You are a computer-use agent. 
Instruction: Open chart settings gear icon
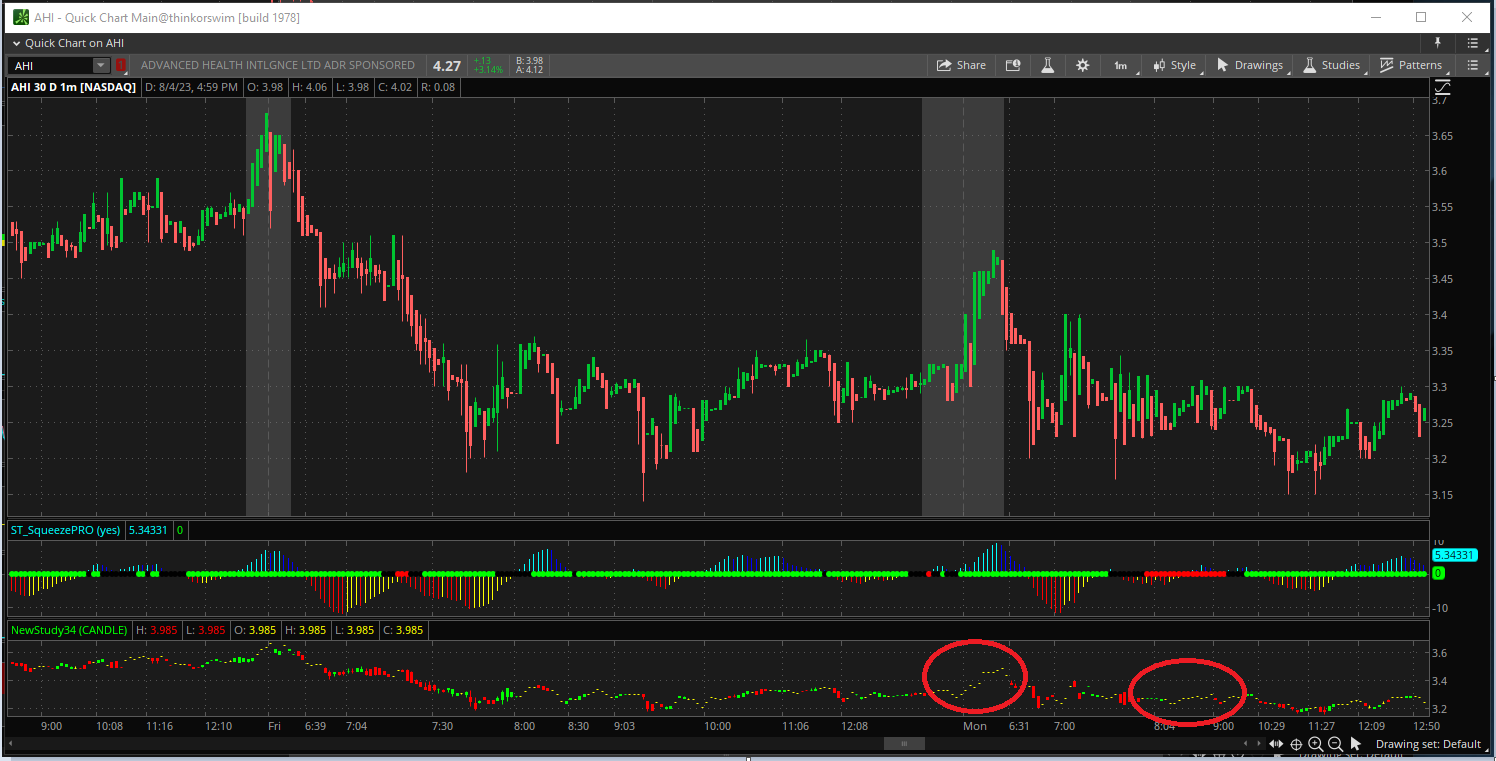tap(1082, 65)
